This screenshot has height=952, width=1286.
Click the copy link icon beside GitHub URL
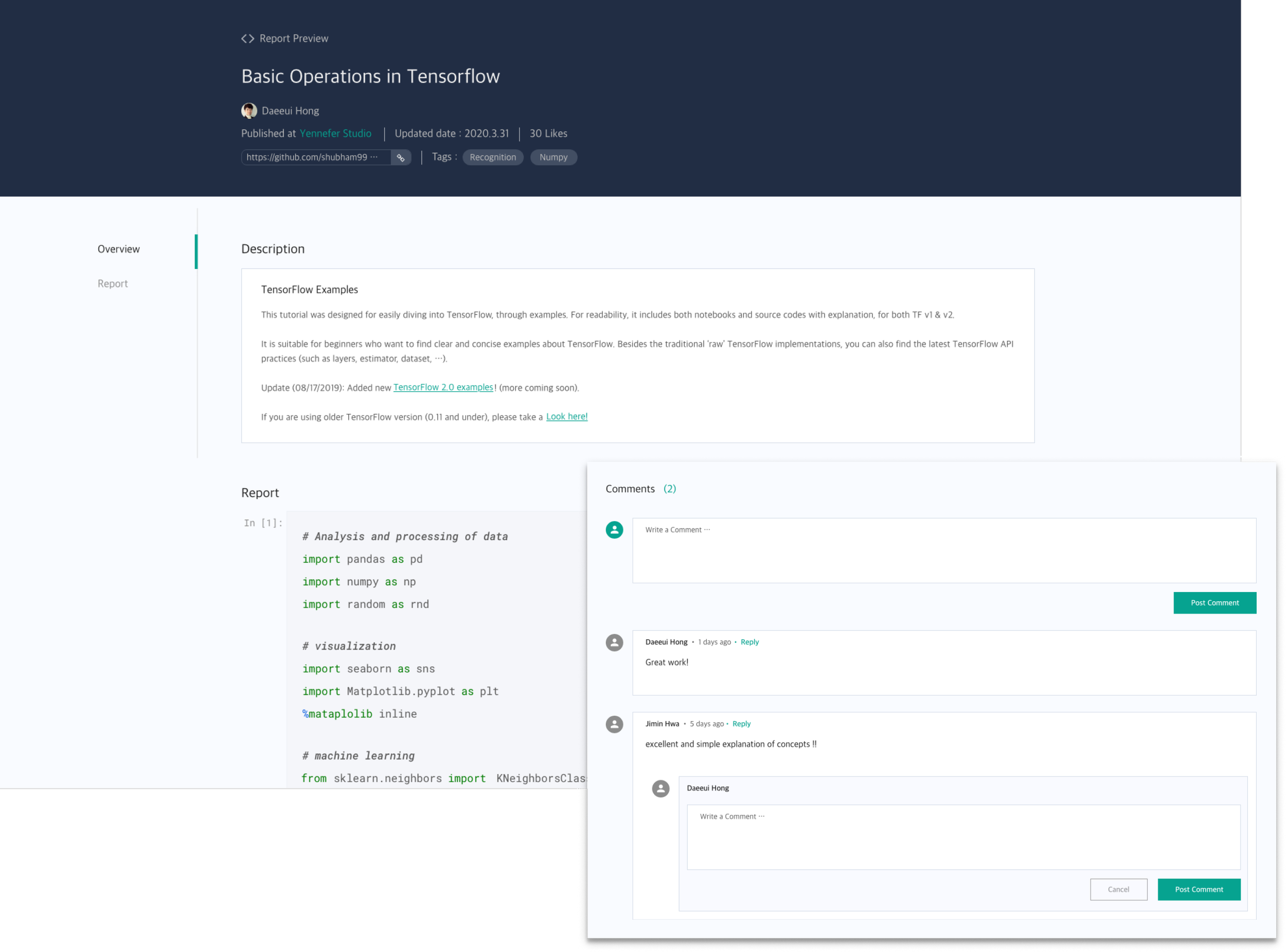[x=401, y=157]
